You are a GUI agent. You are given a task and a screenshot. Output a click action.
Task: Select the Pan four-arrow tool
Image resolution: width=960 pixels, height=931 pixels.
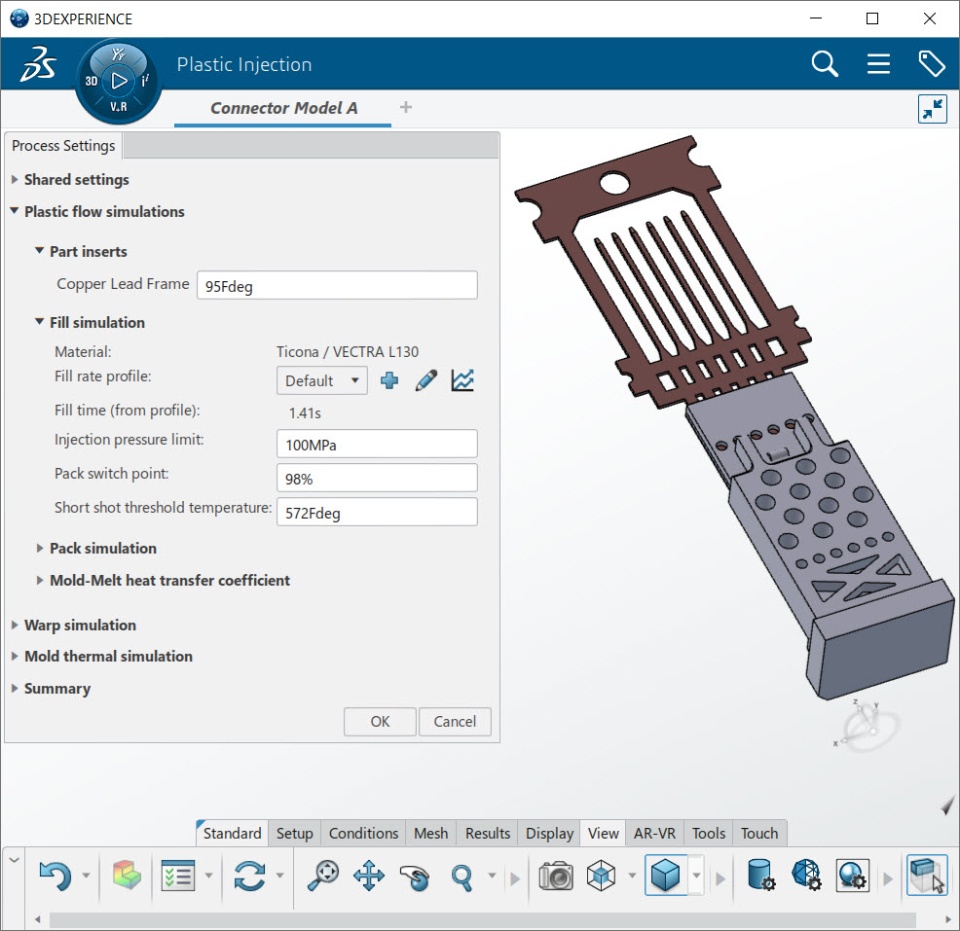tap(369, 875)
